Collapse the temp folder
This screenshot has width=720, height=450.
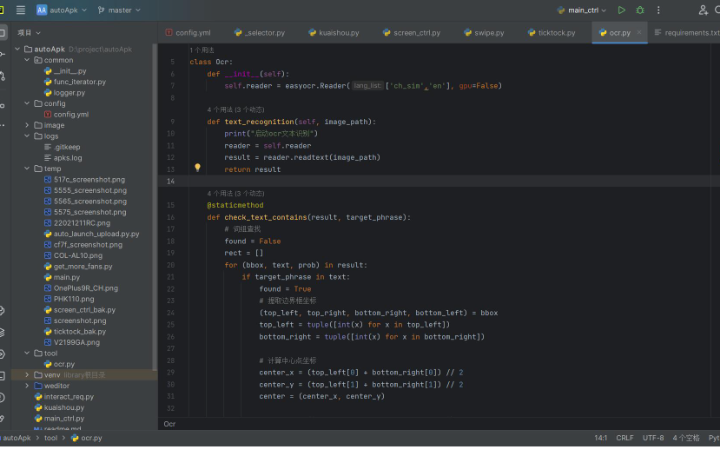click(x=27, y=169)
